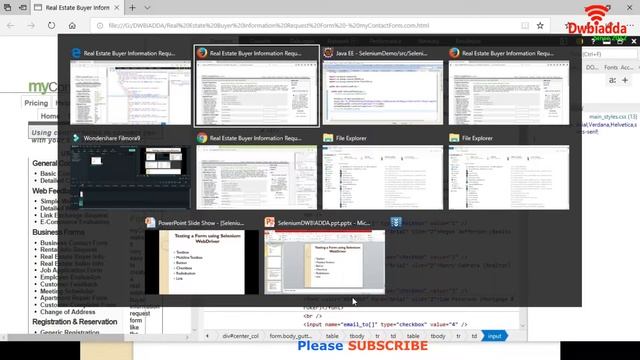Image resolution: width=640 pixels, height=360 pixels.
Task: Select the <br /> code line in DevTools
Action: pos(313,316)
